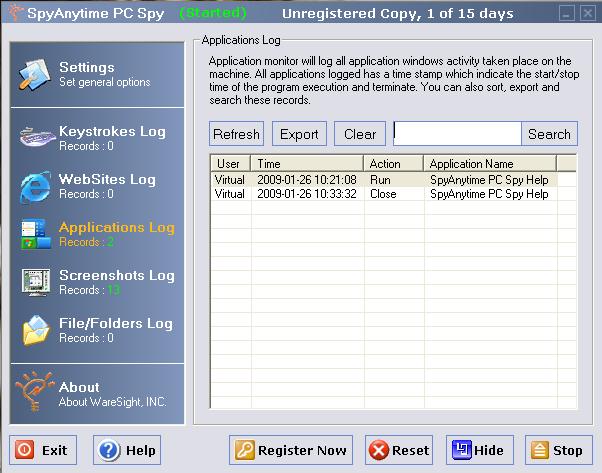Screen dimensions: 602x473
Task: Click the Settings document-and-wrench icon
Action: pos(35,74)
